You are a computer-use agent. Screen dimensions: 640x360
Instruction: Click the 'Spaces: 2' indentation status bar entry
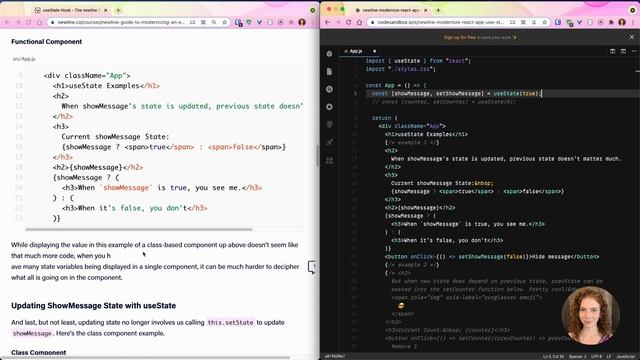tap(577, 357)
